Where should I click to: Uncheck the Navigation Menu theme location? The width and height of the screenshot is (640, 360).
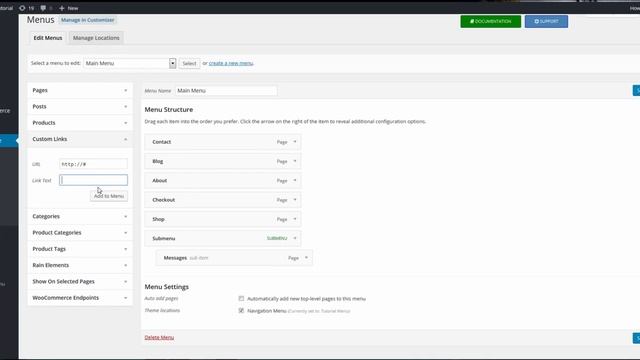(x=241, y=311)
